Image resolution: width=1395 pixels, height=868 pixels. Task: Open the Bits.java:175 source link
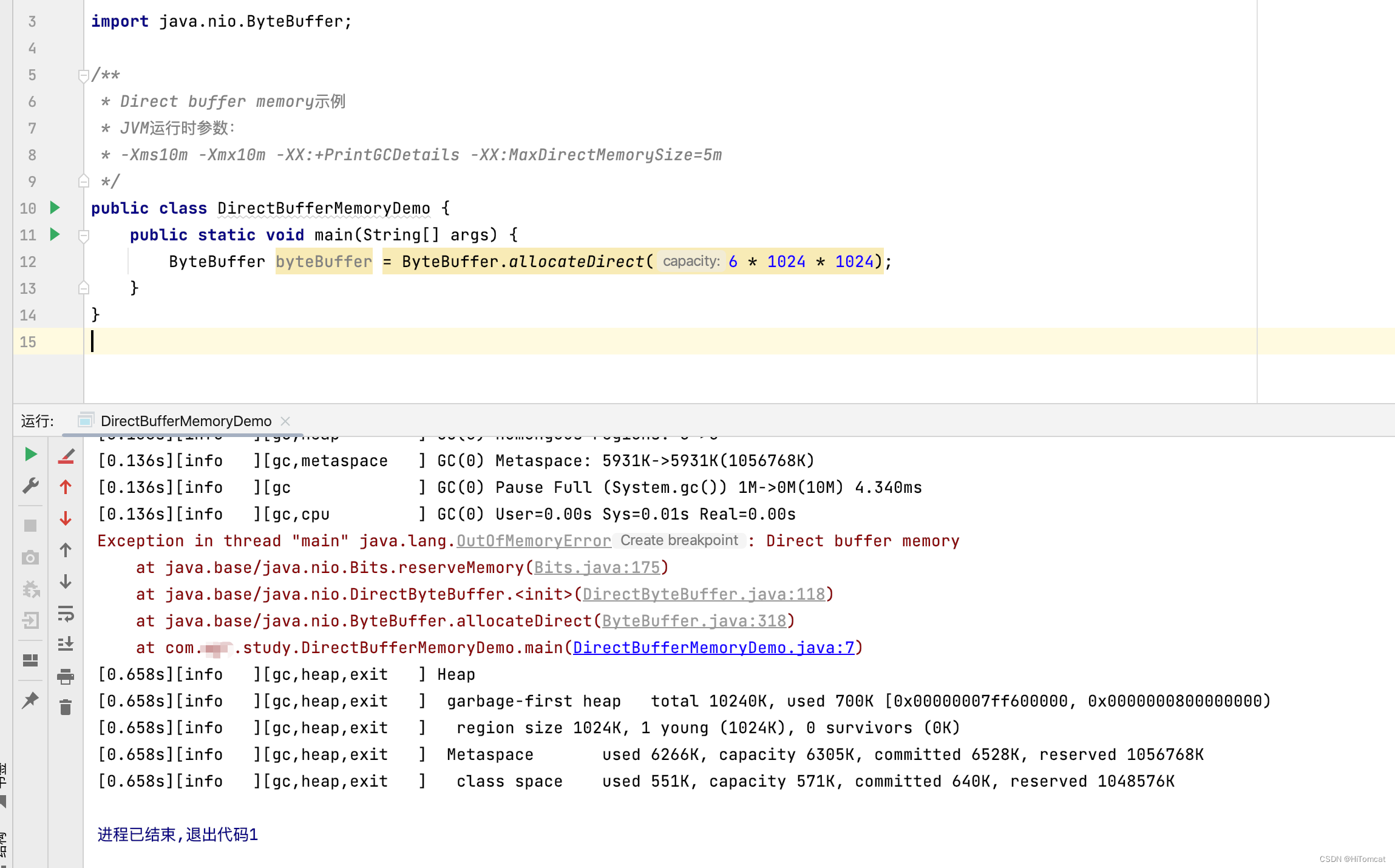[x=596, y=568]
